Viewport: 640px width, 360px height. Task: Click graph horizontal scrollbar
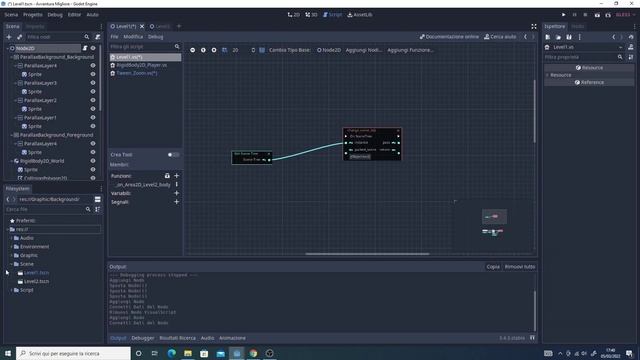tap(367, 254)
